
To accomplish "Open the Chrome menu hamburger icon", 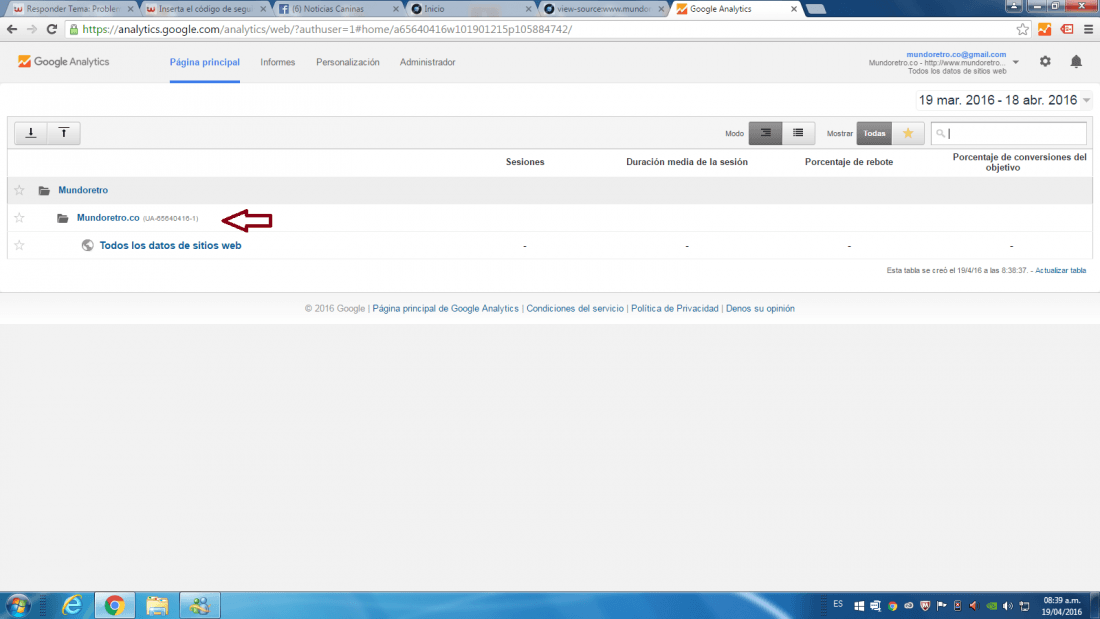I will tap(1088, 29).
